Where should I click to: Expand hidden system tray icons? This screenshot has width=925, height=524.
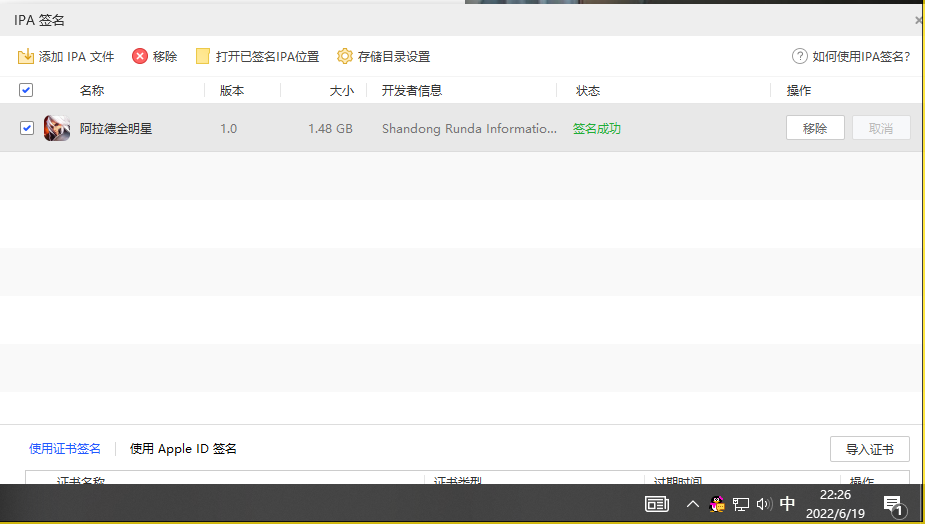(692, 504)
